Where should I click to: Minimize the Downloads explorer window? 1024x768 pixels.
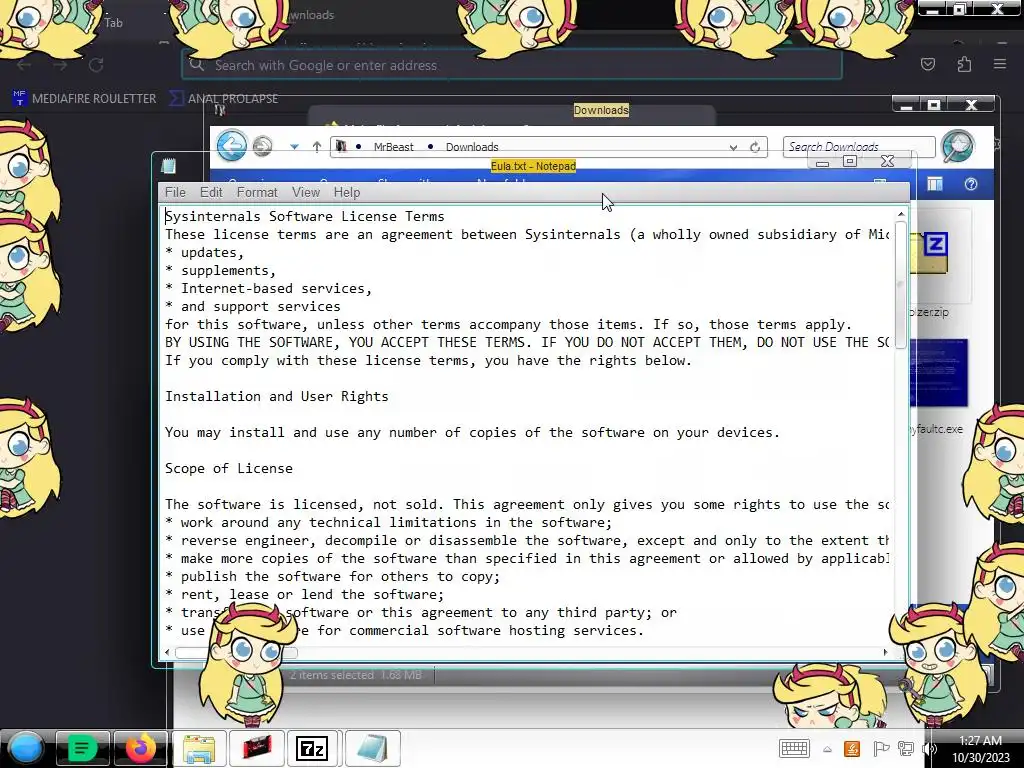[x=906, y=106]
